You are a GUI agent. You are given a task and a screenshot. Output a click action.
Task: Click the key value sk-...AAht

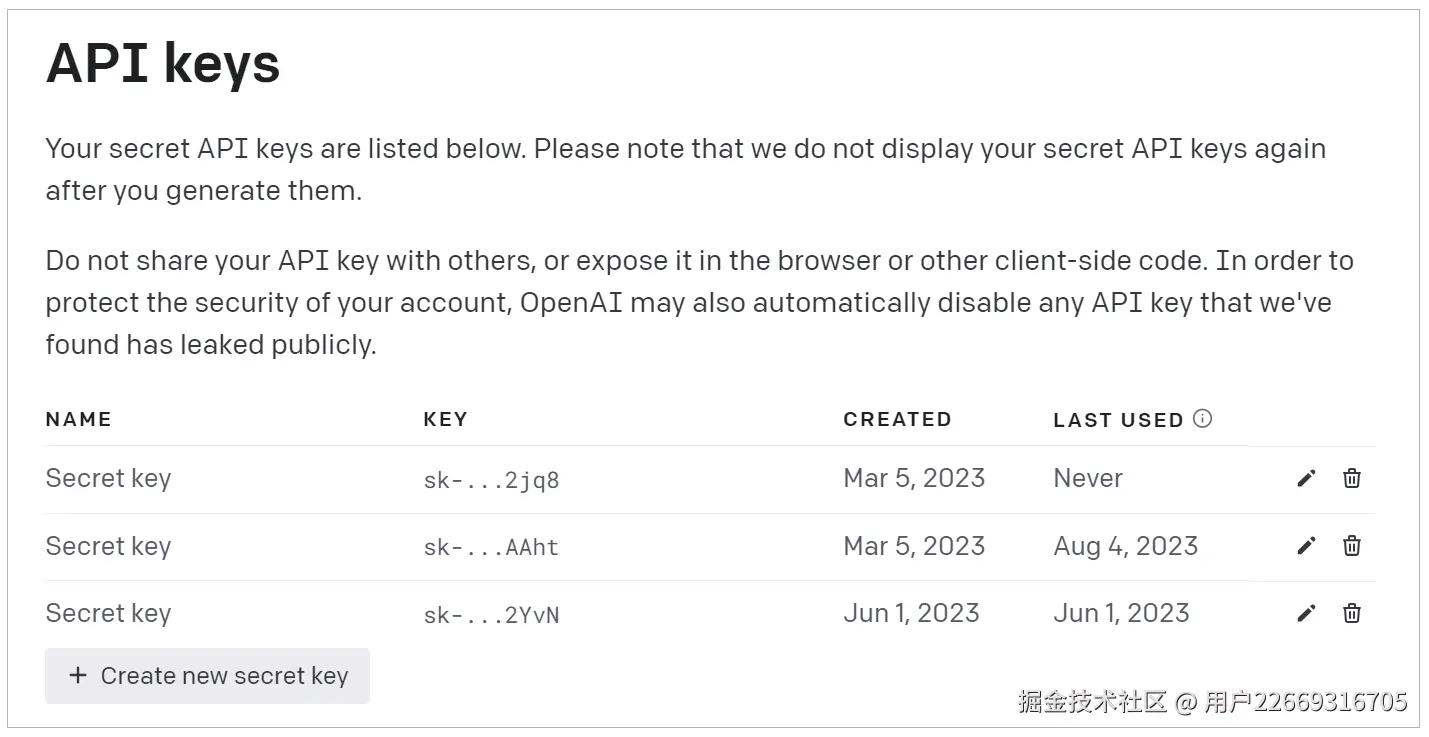(491, 547)
